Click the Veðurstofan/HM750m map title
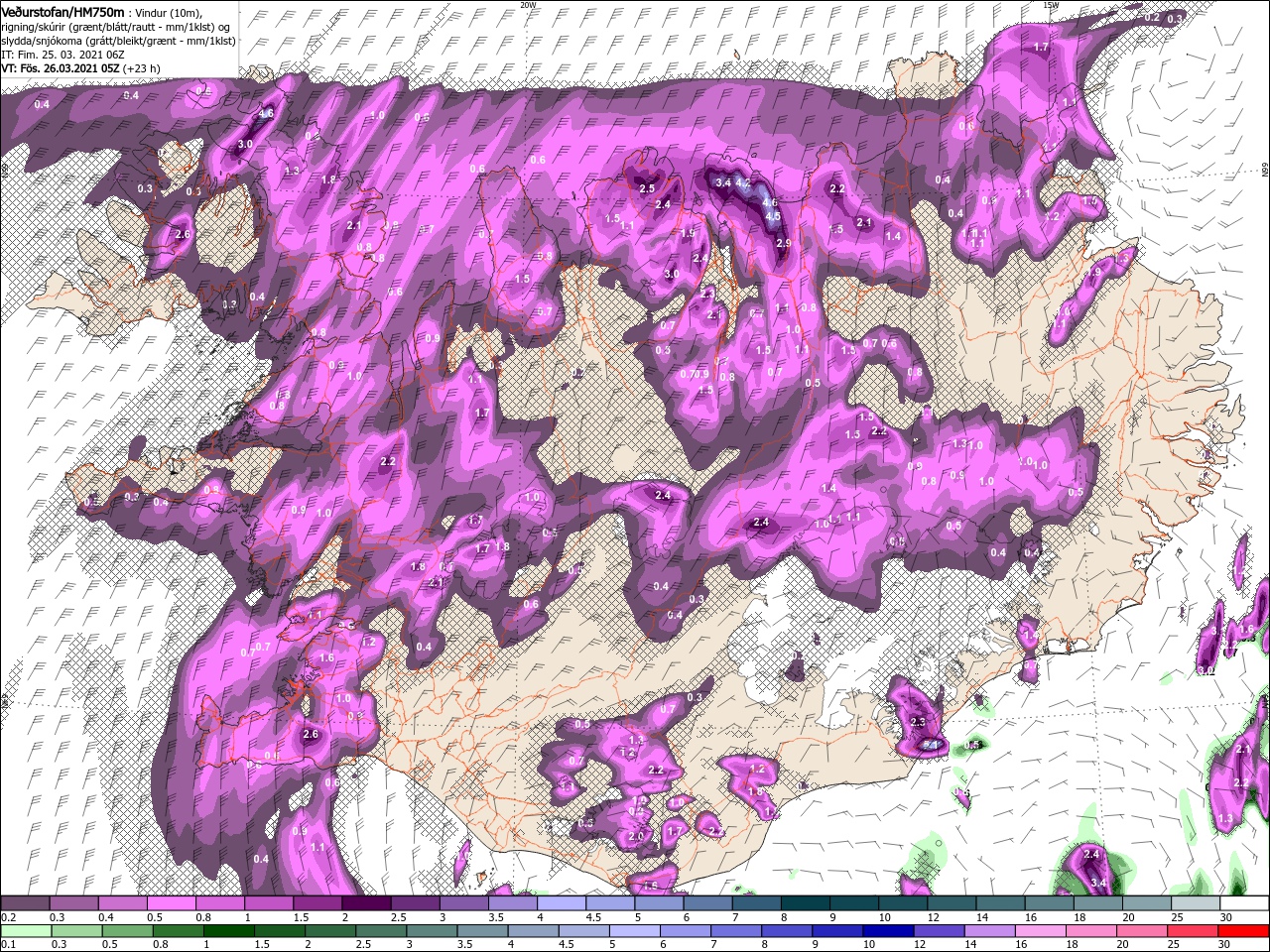The image size is (1270, 952). pyautogui.click(x=63, y=11)
